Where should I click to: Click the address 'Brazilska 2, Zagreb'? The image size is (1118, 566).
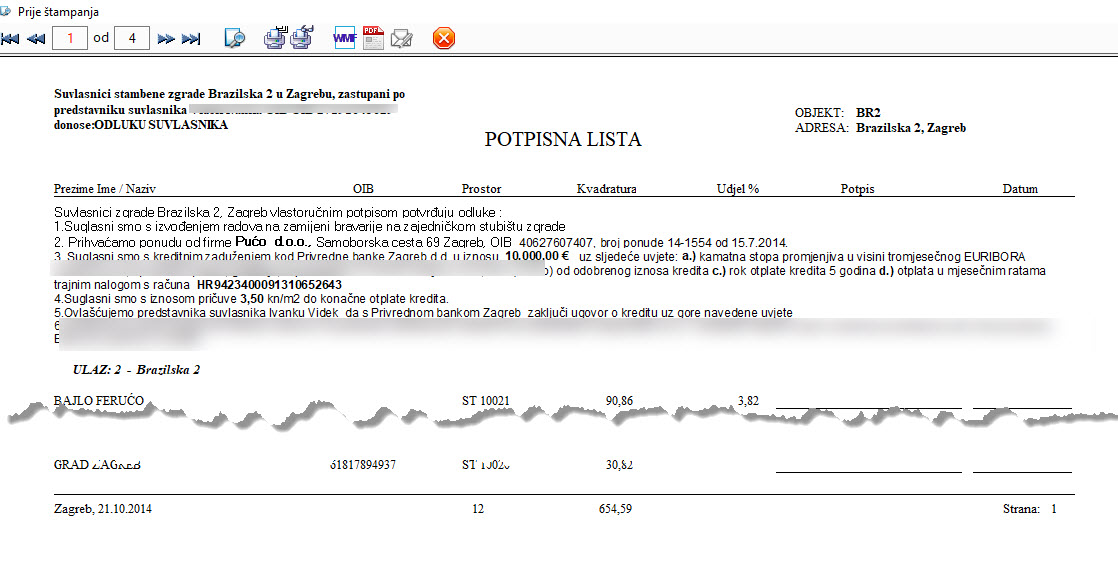pos(911,128)
